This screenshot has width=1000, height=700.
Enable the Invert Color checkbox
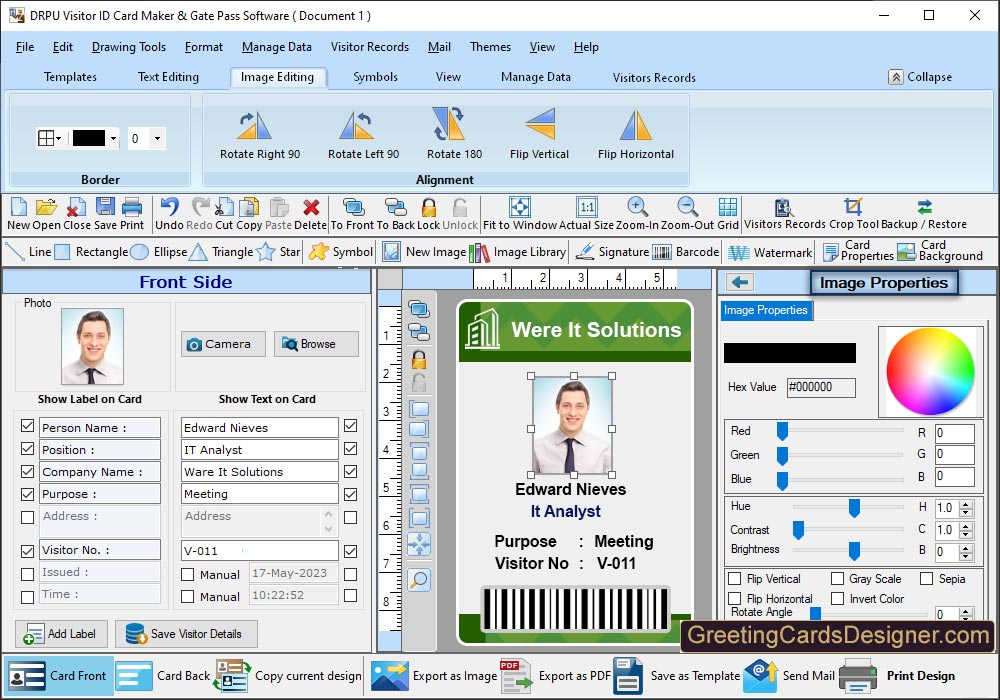click(837, 599)
